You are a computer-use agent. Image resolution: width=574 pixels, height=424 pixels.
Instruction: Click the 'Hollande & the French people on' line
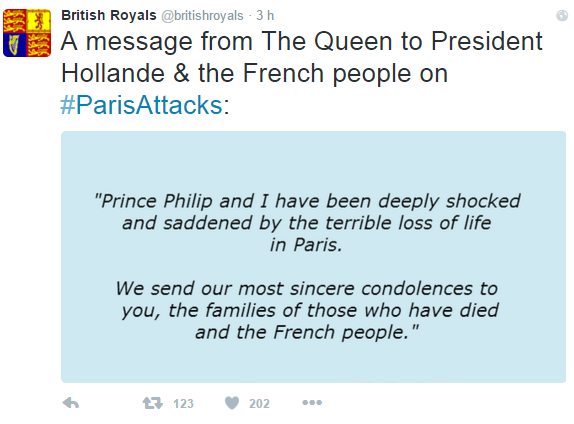(x=254, y=73)
